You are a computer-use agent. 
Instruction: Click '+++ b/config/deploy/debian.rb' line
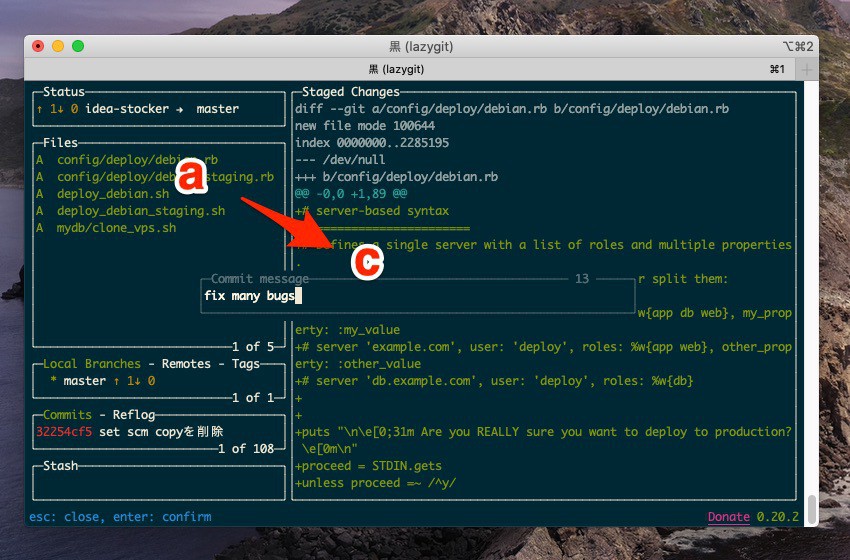click(x=396, y=177)
